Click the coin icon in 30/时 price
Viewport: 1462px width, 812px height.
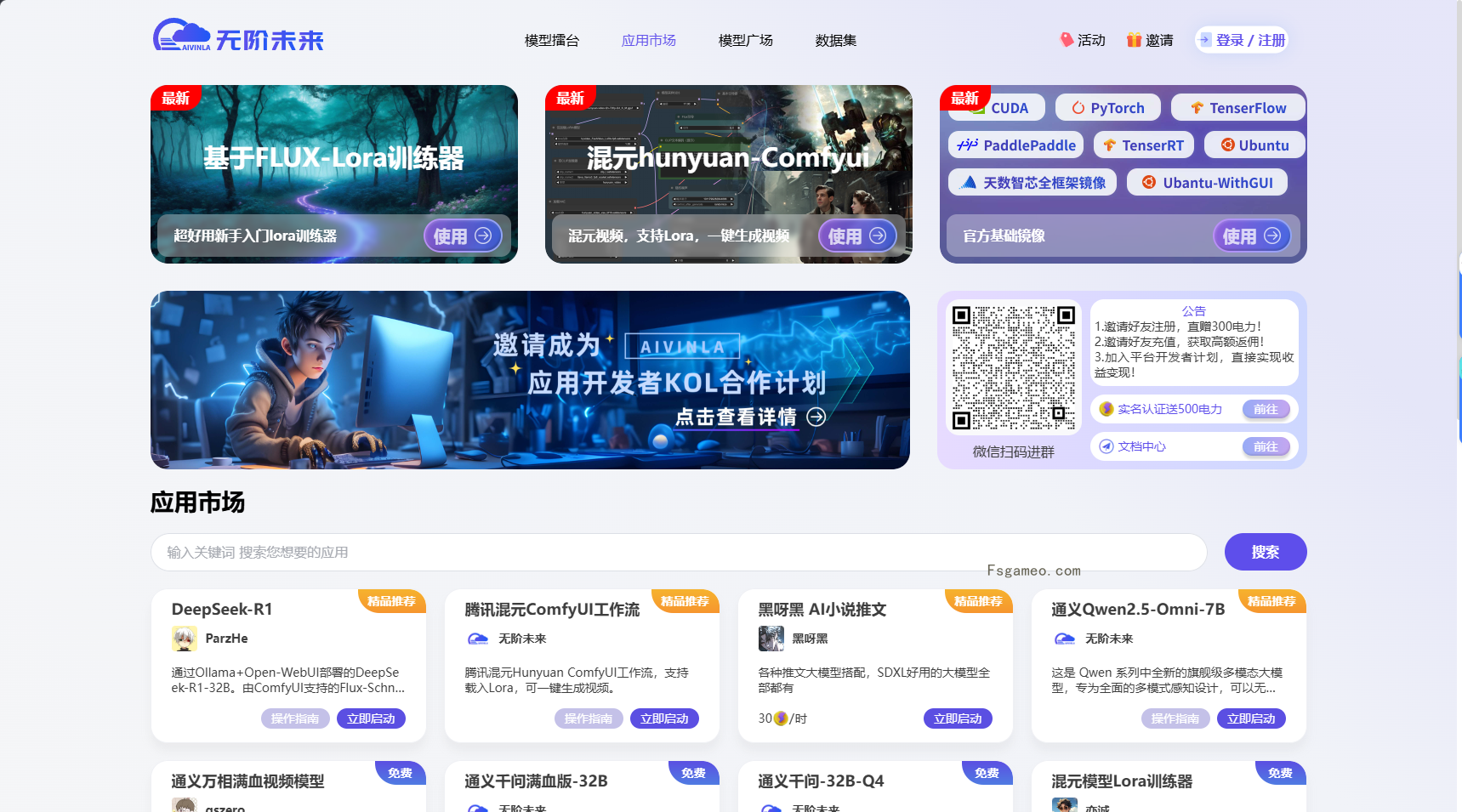click(781, 718)
